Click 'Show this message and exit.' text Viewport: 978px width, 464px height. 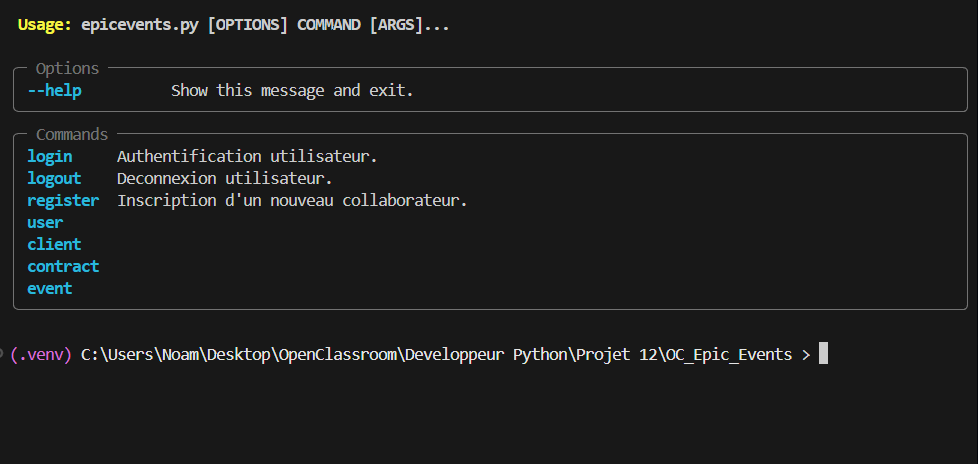(x=292, y=91)
